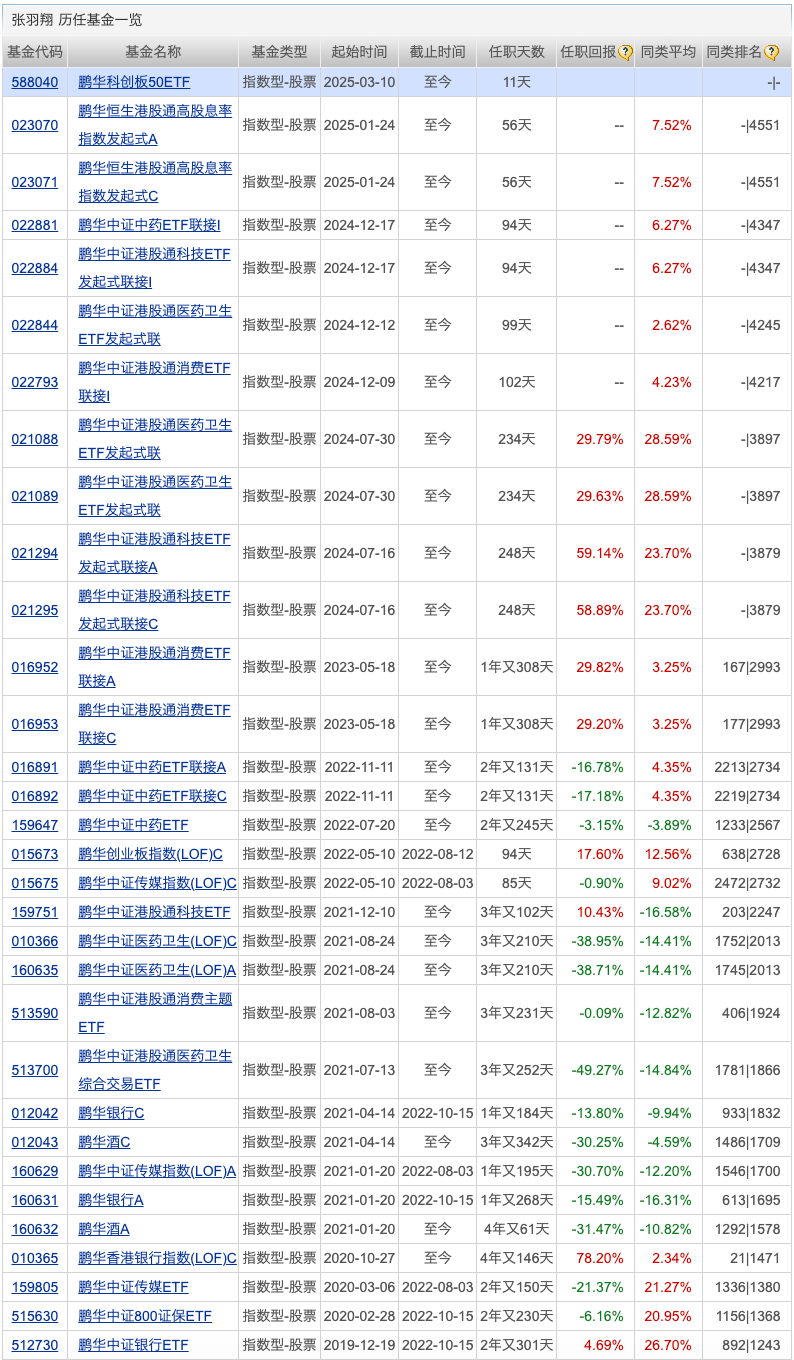Open fund code link 021089

coord(35,496)
